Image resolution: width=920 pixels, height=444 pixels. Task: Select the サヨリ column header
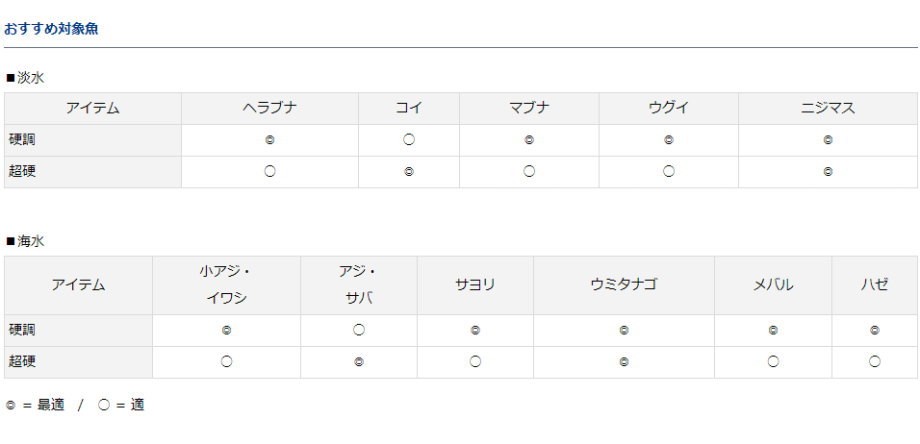click(475, 285)
